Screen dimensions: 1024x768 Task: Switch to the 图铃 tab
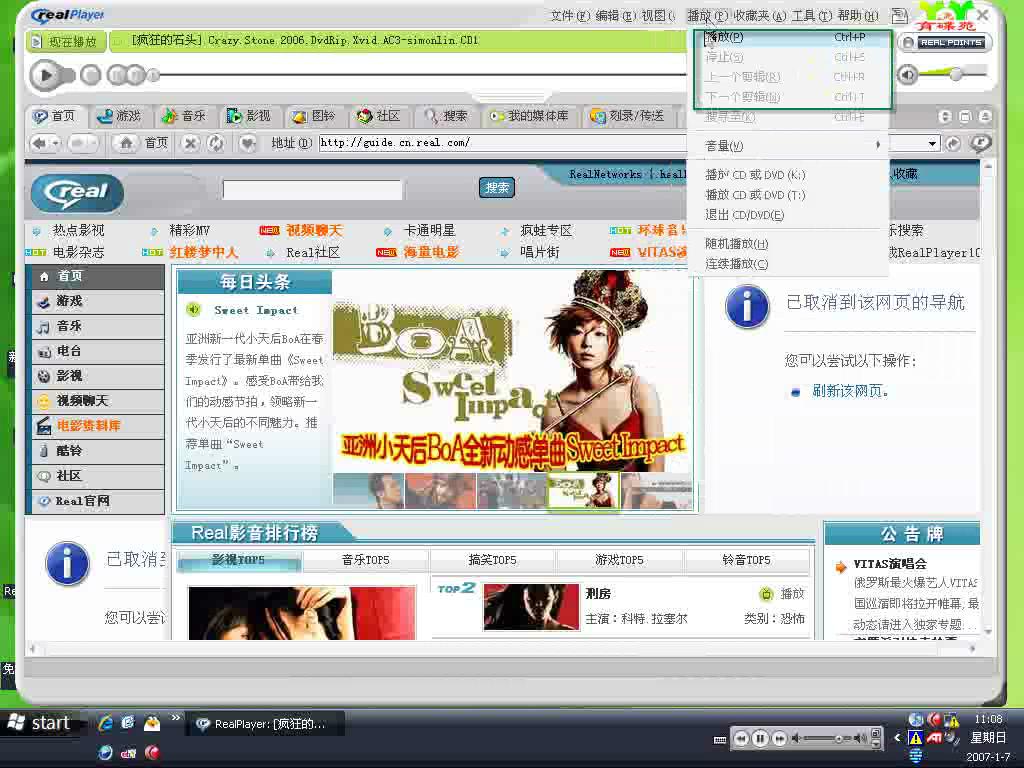(313, 116)
